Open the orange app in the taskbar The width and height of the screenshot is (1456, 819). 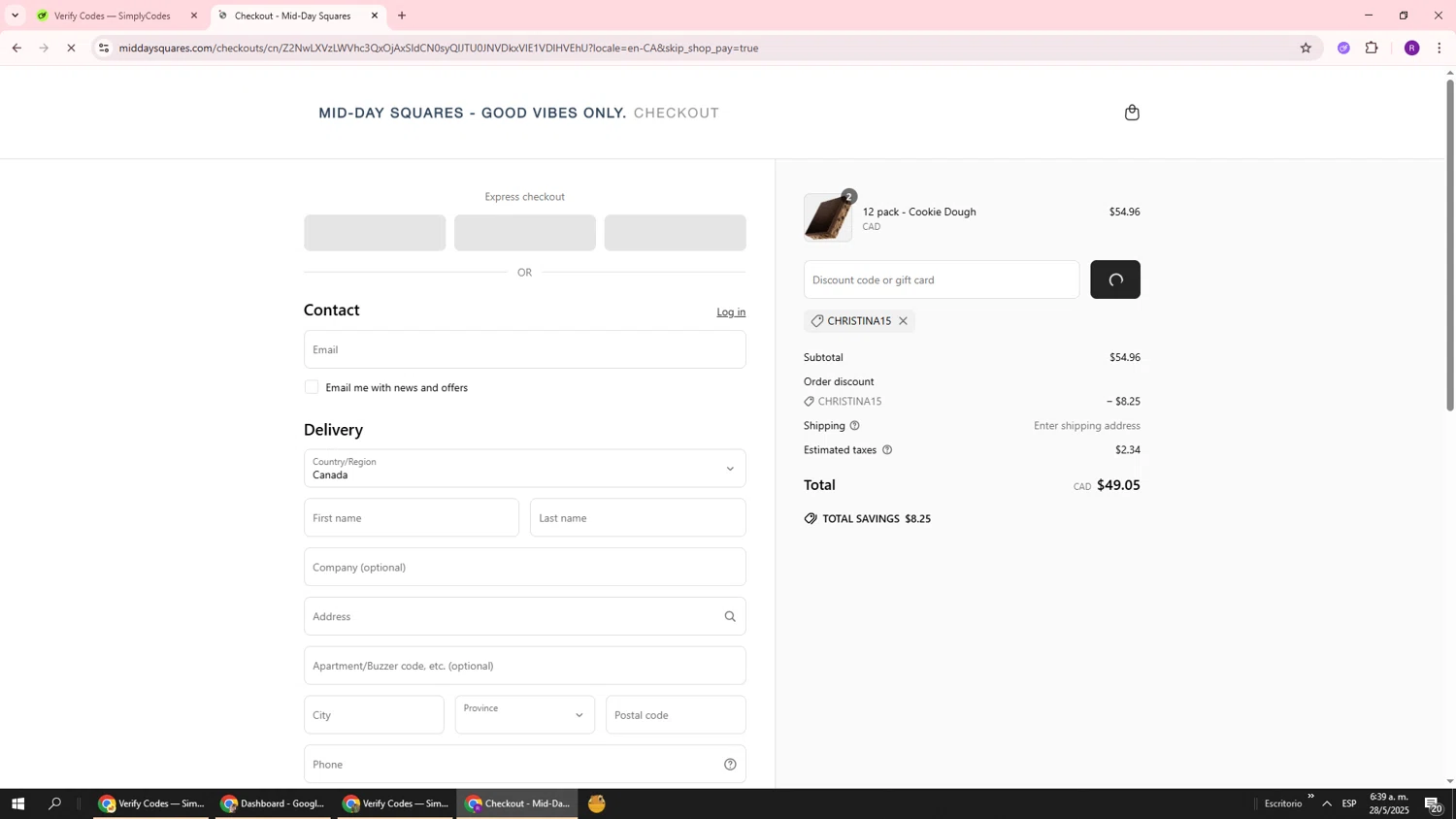coord(597,803)
